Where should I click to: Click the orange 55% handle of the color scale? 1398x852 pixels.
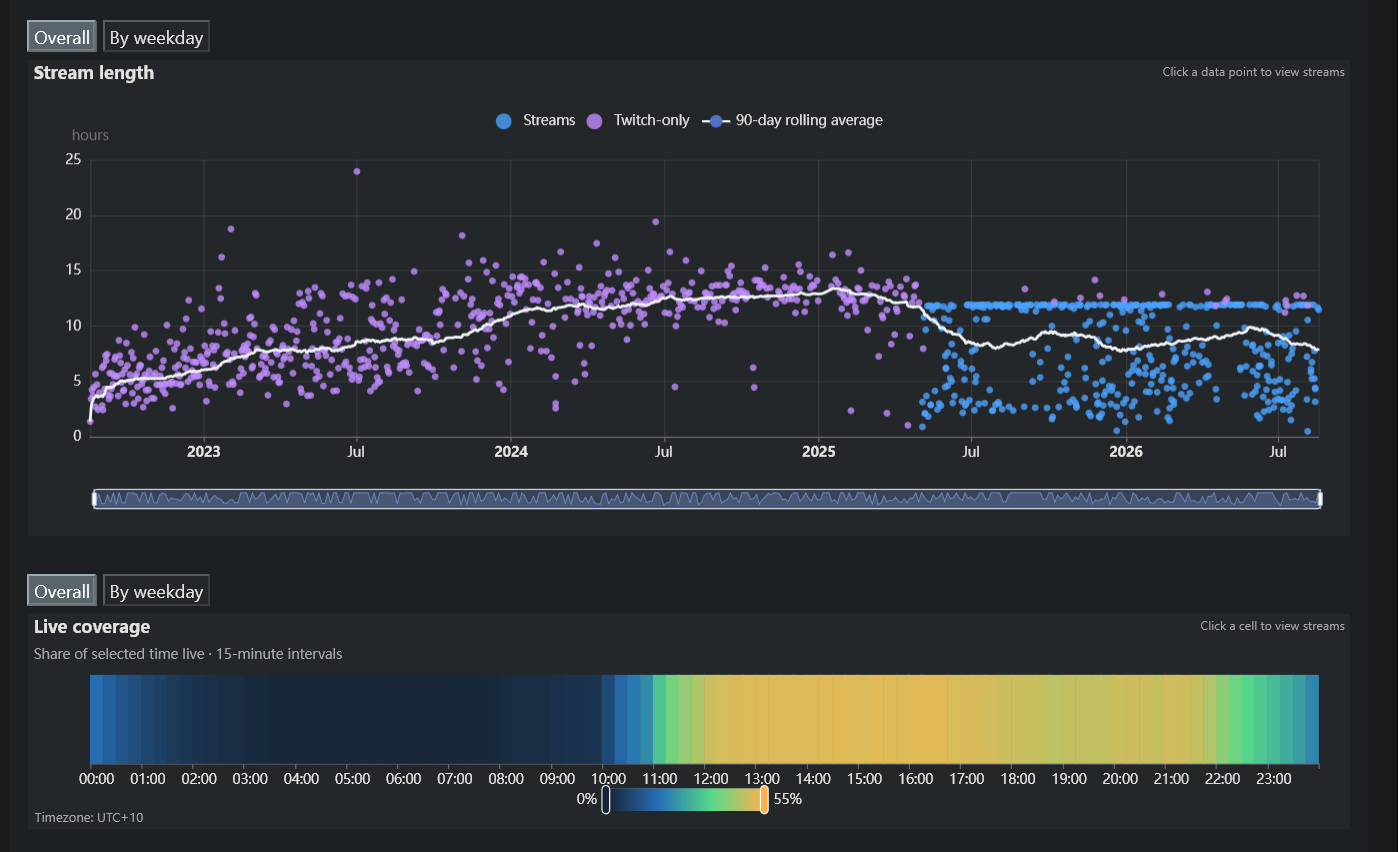click(764, 800)
